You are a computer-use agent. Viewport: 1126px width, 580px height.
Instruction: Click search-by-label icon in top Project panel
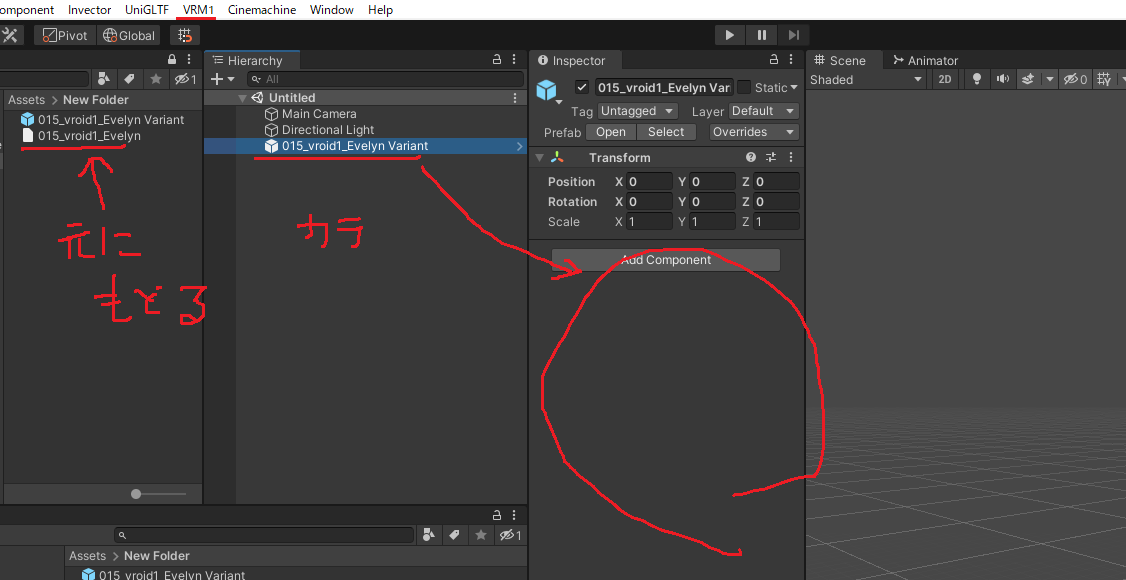tap(129, 79)
